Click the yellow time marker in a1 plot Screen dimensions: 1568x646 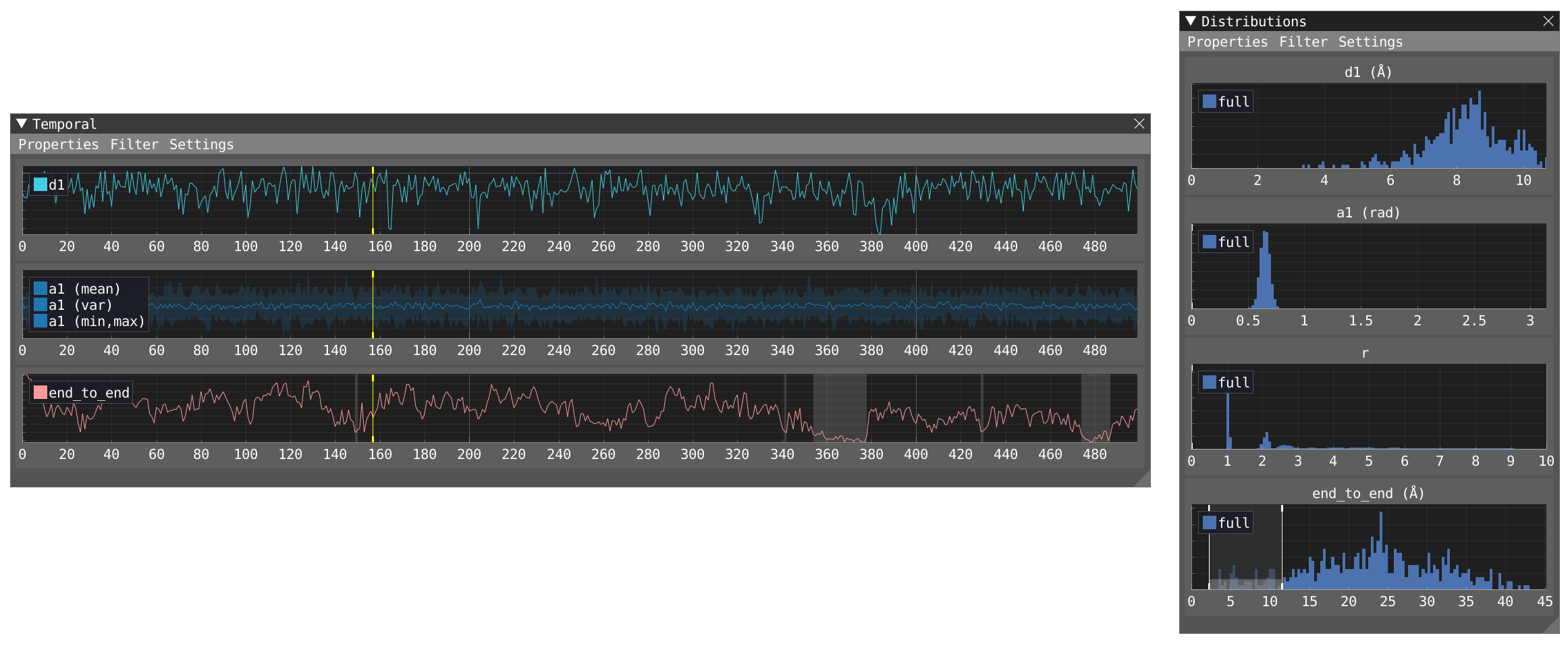coord(373,304)
